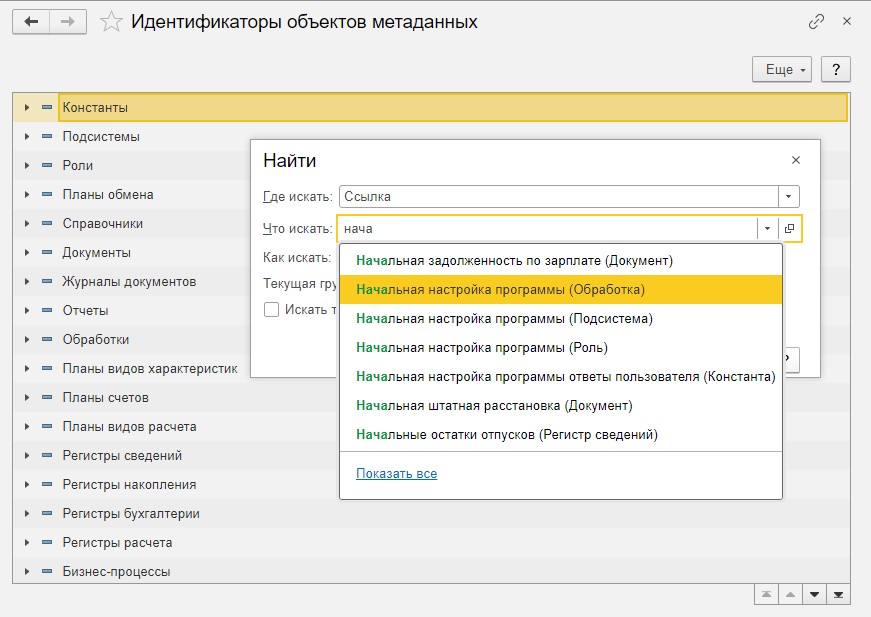Select Начальная настройка программы (Роль)
The height and width of the screenshot is (617, 871).
(x=560, y=347)
